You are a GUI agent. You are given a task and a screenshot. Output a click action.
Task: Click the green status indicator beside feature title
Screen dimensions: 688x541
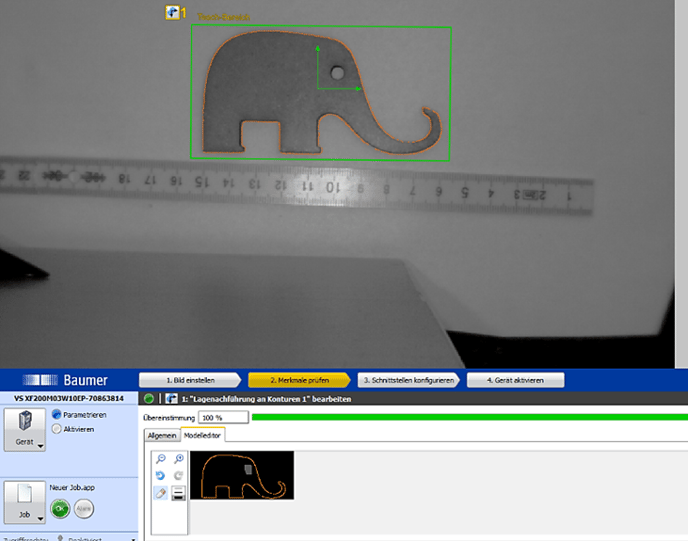click(x=149, y=399)
